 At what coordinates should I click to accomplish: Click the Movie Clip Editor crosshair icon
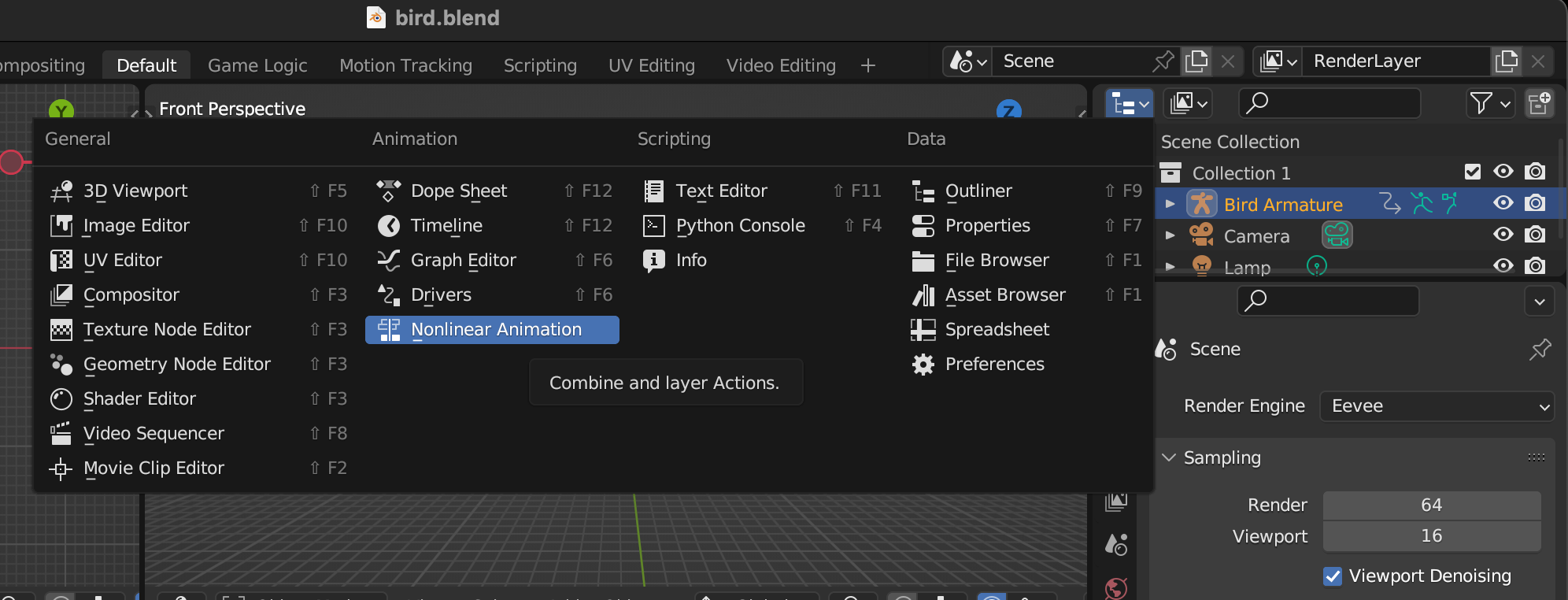point(61,469)
